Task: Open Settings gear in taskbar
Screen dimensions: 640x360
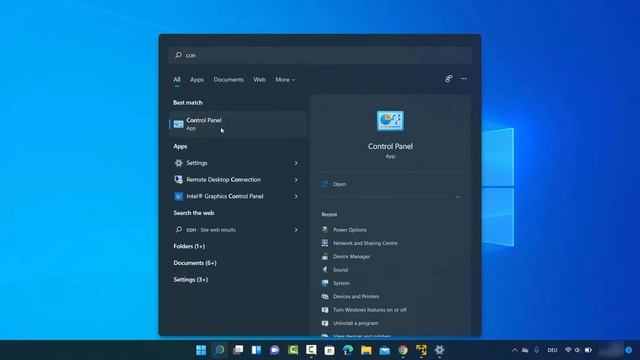Action: click(x=440, y=350)
